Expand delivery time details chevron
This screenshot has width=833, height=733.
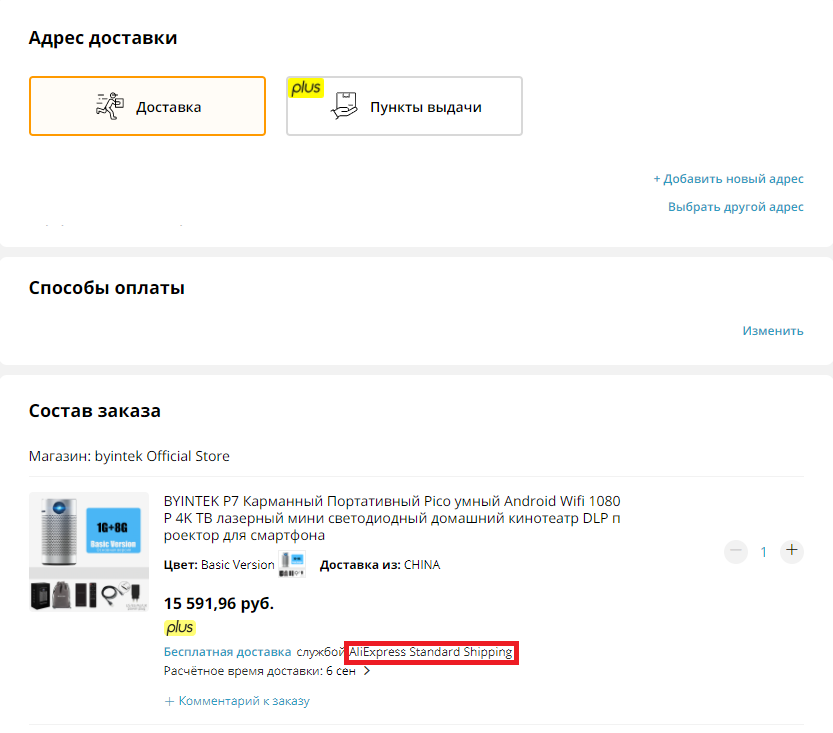(x=367, y=671)
